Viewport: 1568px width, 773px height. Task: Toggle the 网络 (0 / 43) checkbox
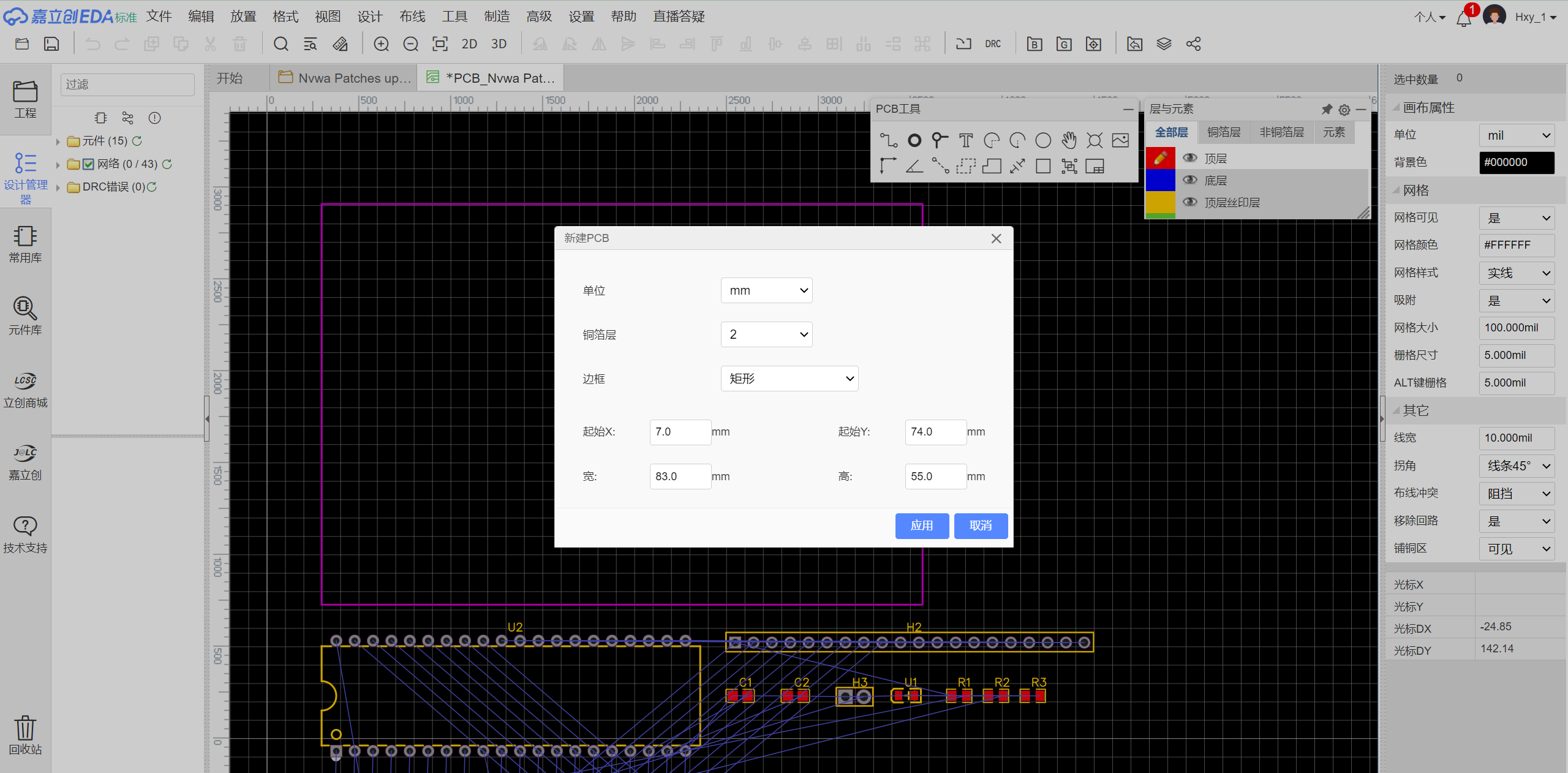(88, 164)
